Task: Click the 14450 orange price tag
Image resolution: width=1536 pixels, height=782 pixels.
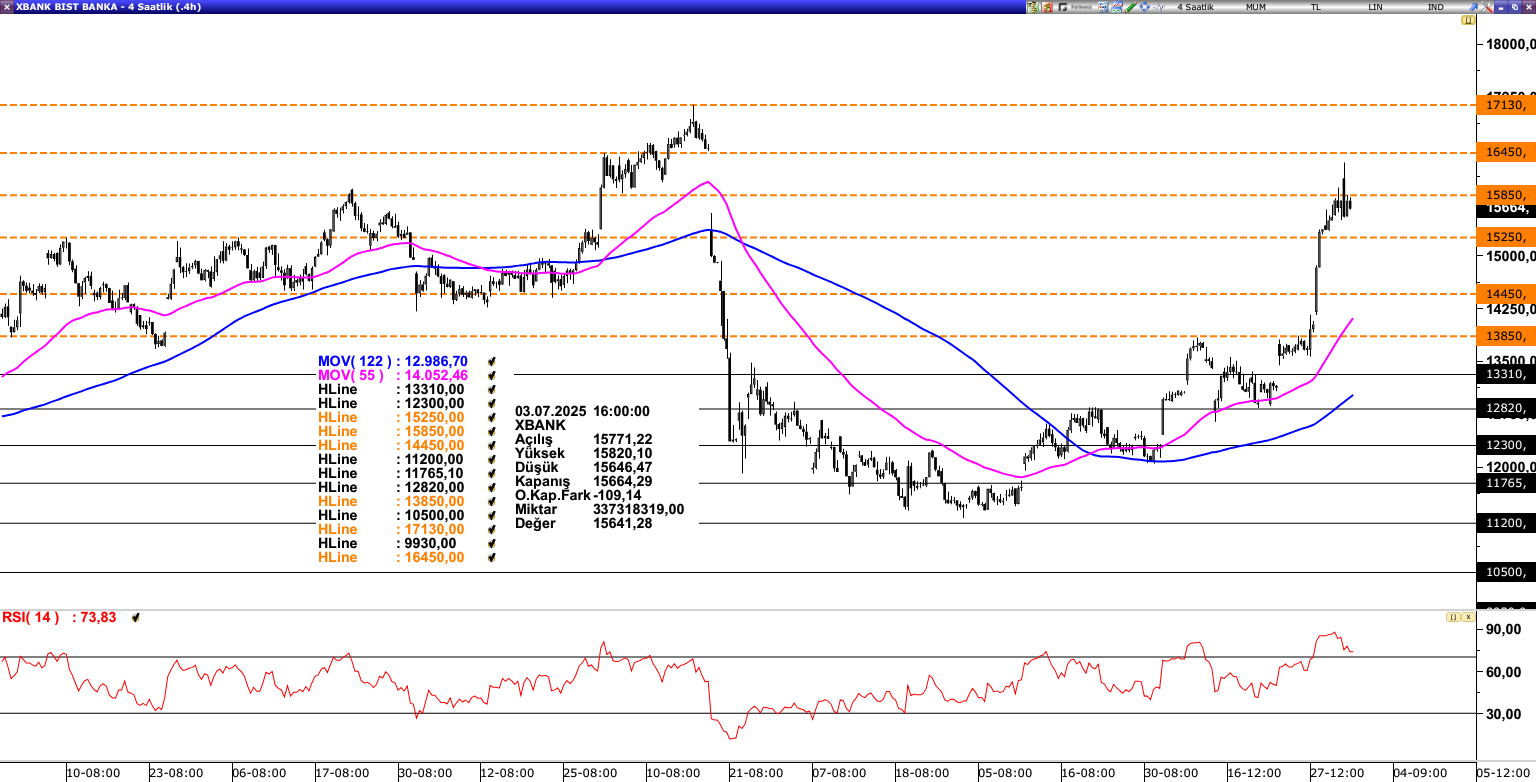Action: coord(1505,294)
